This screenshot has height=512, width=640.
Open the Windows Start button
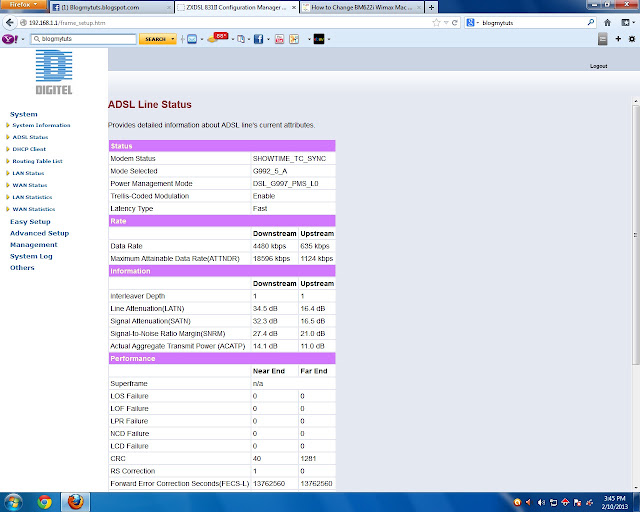pyautogui.click(x=13, y=502)
